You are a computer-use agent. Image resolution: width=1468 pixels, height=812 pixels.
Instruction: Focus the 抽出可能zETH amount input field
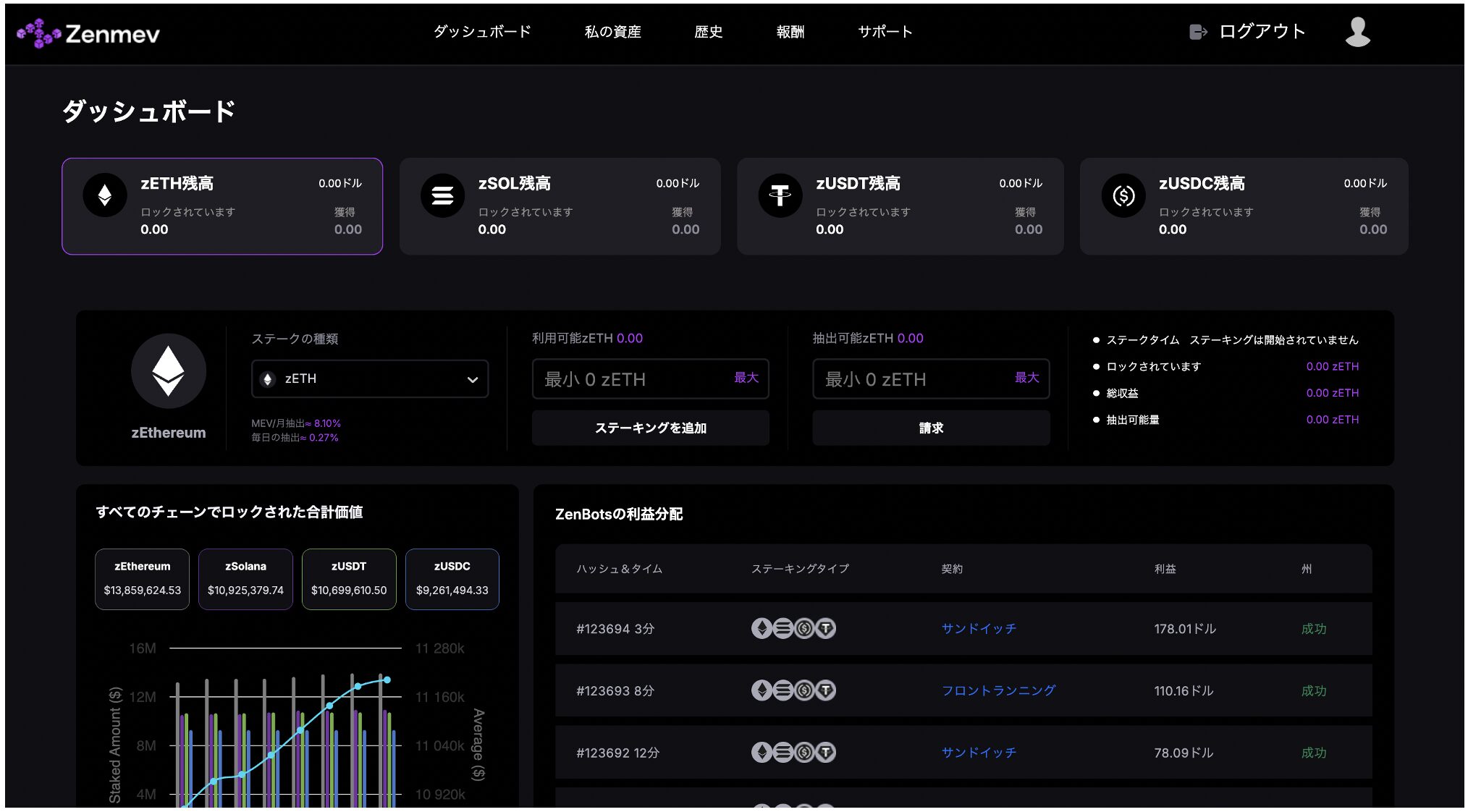pyautogui.click(x=931, y=379)
